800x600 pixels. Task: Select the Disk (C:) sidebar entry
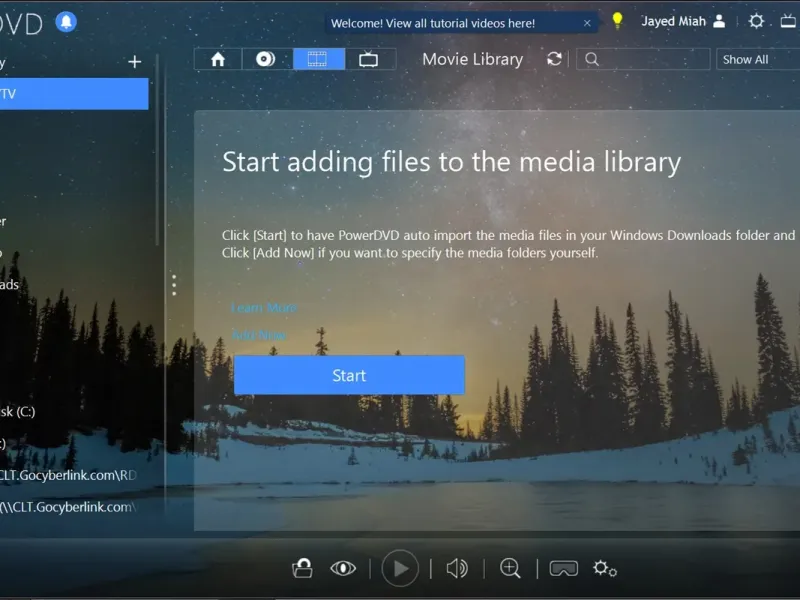tap(18, 411)
